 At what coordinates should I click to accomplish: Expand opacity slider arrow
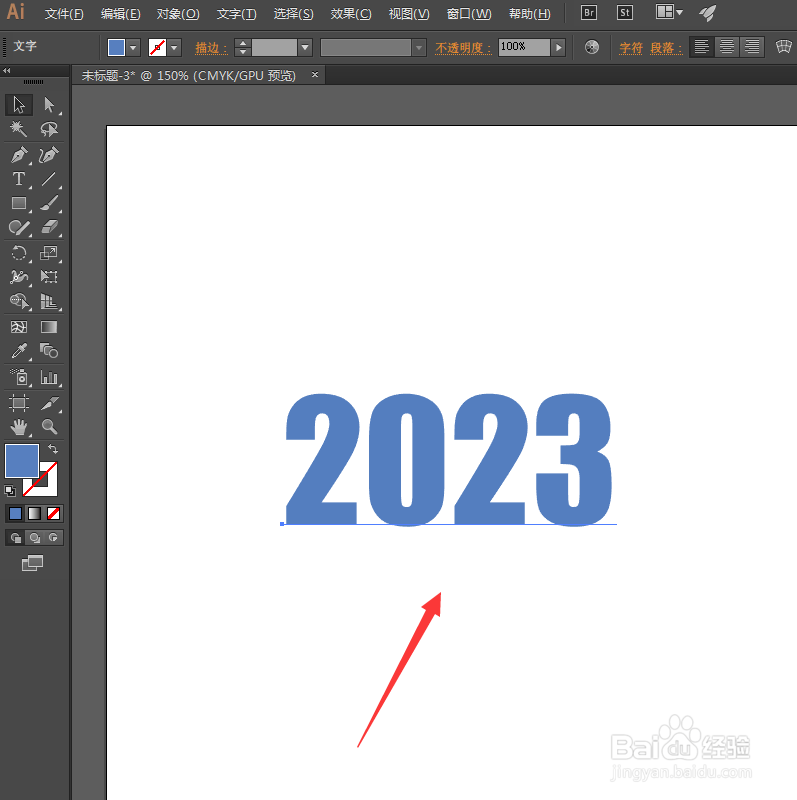(559, 47)
